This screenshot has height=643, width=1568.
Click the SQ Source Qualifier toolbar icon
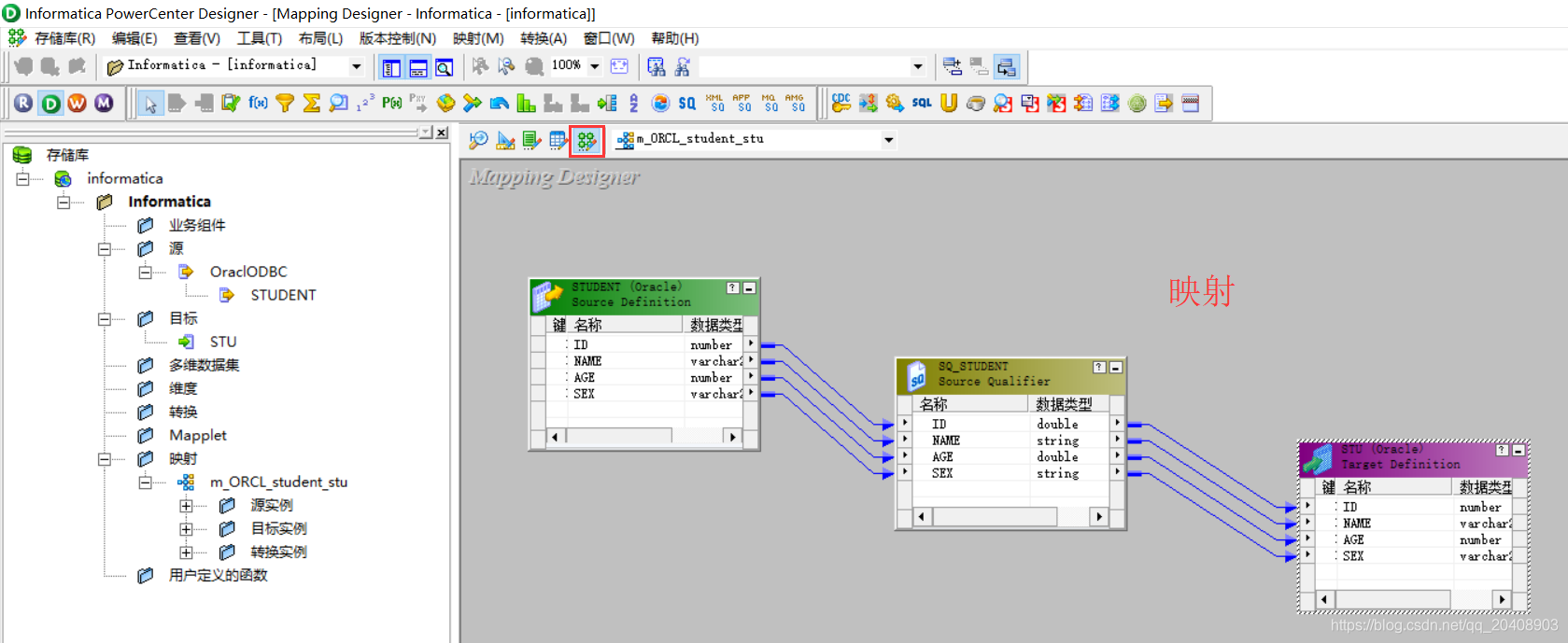pos(687,103)
